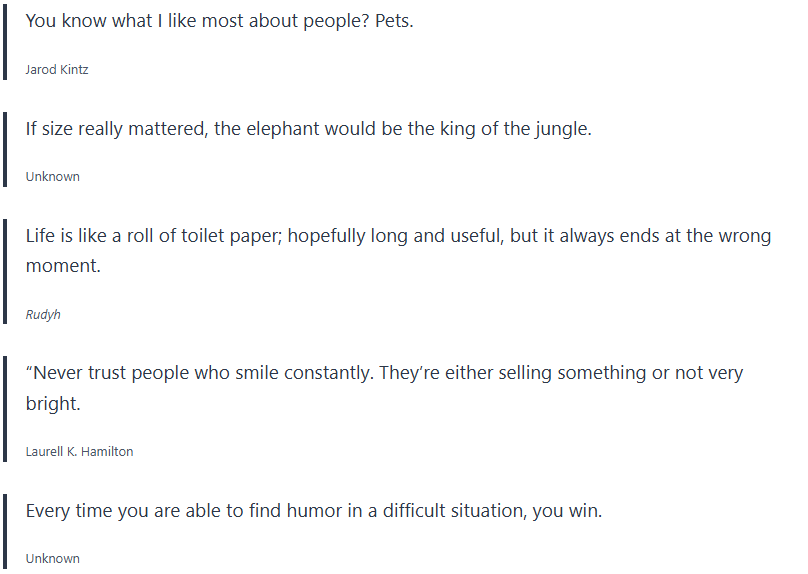The width and height of the screenshot is (808, 574).
Task: Click the word "moment." ending the third quote
Action: coord(63,267)
